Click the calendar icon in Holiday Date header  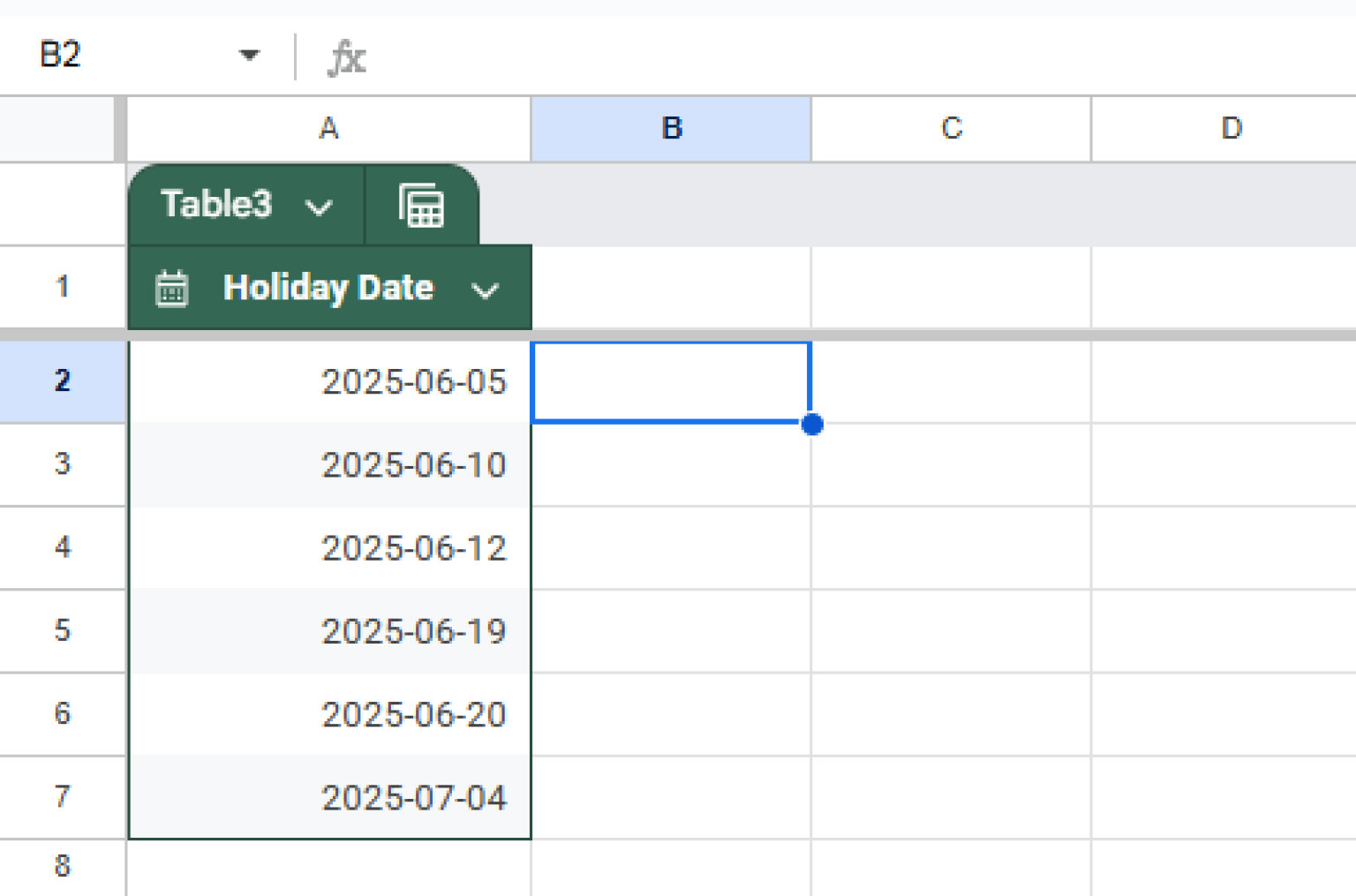[171, 289]
